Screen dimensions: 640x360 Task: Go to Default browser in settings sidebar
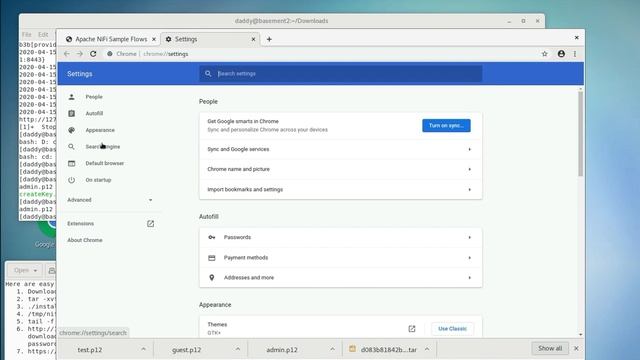[x=104, y=163]
